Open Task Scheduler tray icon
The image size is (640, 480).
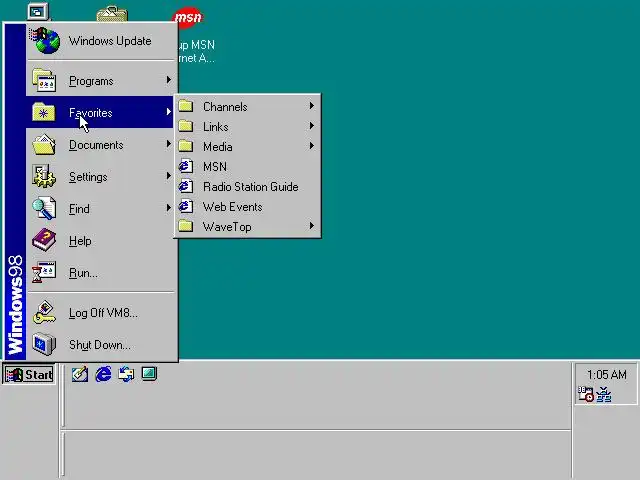click(586, 394)
